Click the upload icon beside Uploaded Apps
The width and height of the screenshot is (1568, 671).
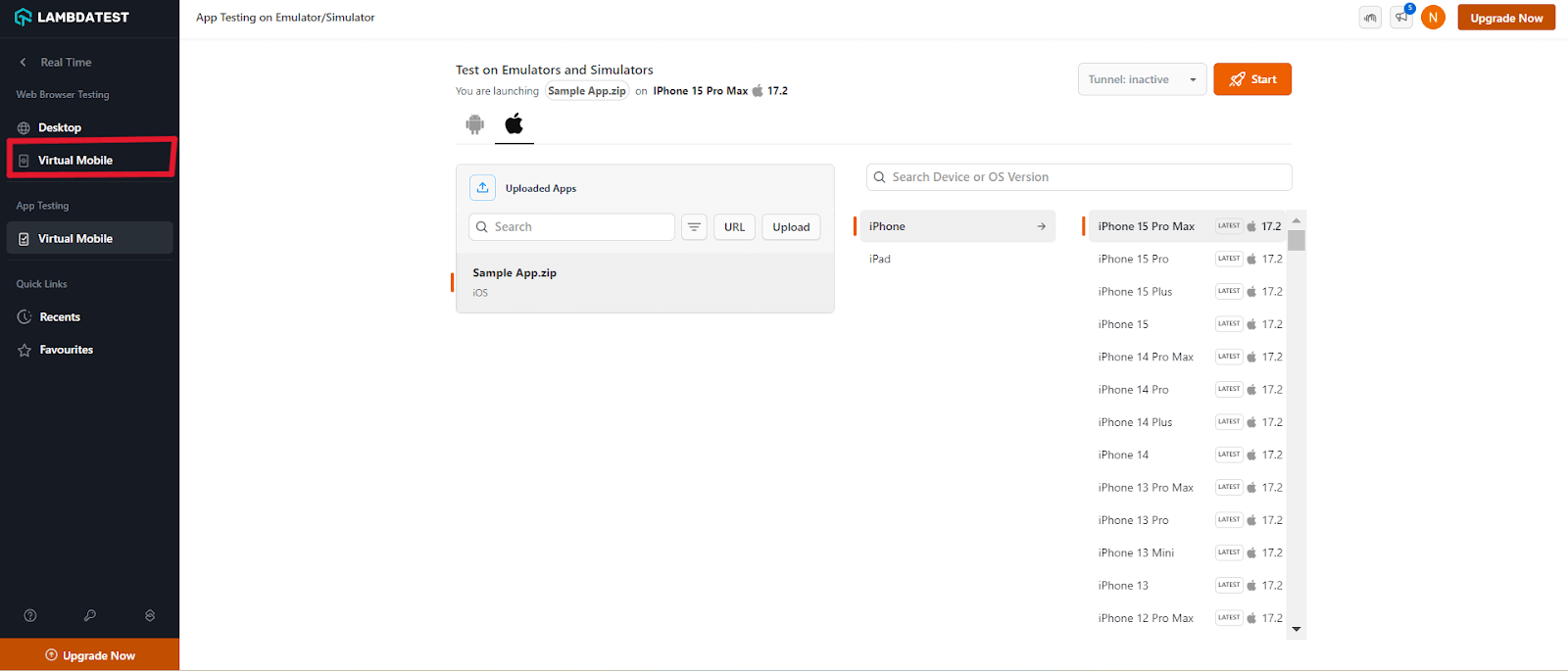click(482, 187)
